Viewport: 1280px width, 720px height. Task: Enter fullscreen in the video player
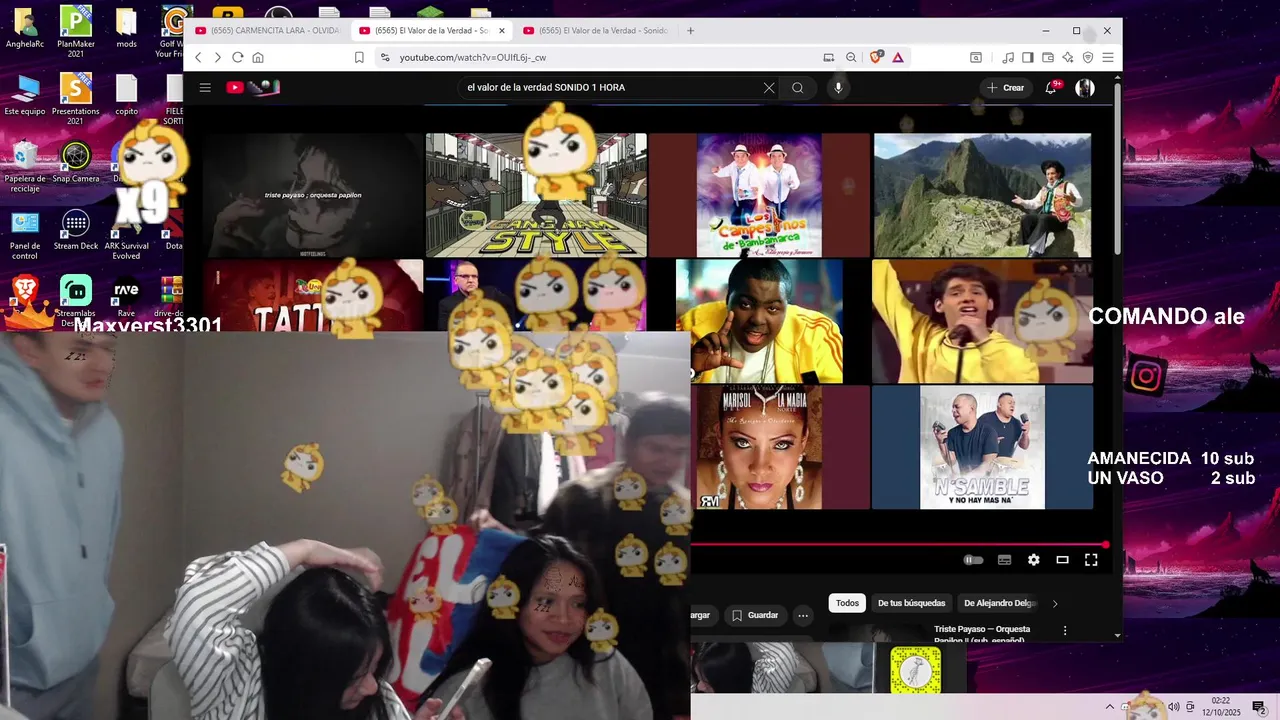pyautogui.click(x=1091, y=560)
